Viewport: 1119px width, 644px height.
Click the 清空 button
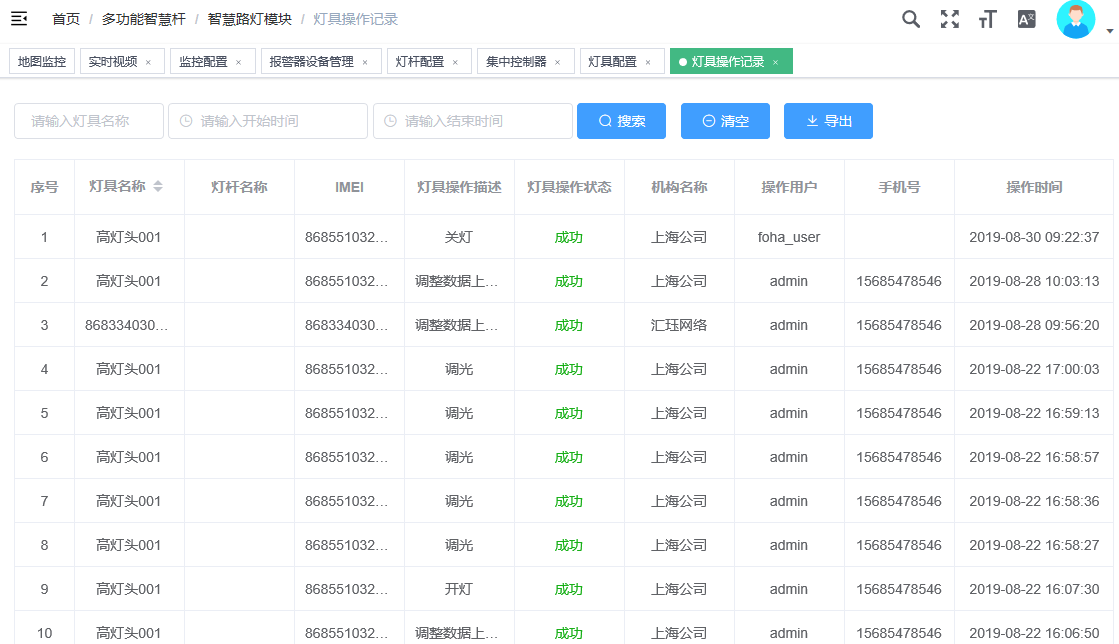[725, 121]
